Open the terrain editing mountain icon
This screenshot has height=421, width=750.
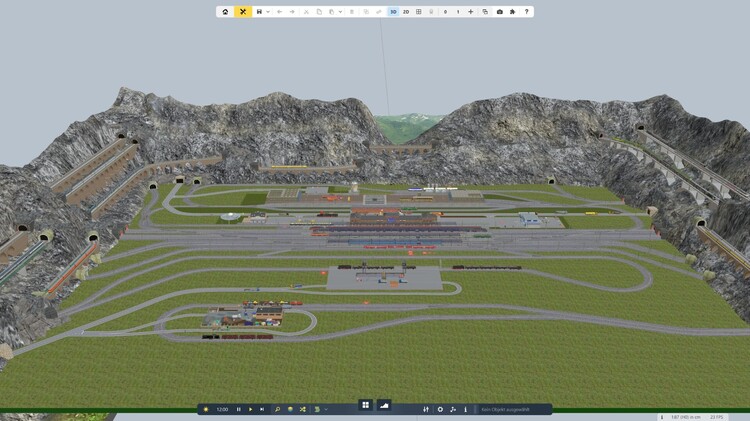point(384,405)
